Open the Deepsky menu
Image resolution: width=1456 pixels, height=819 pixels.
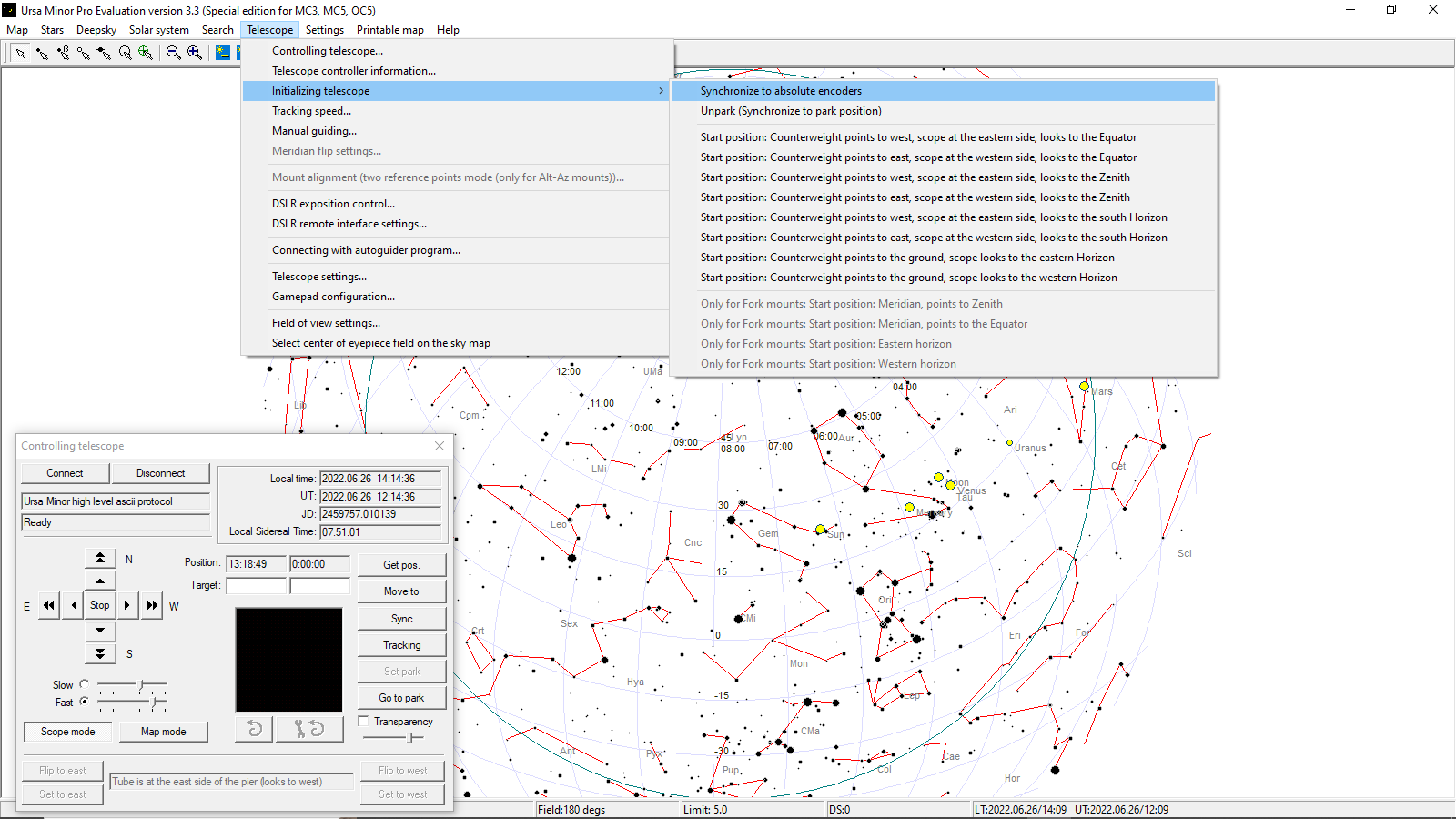96,30
